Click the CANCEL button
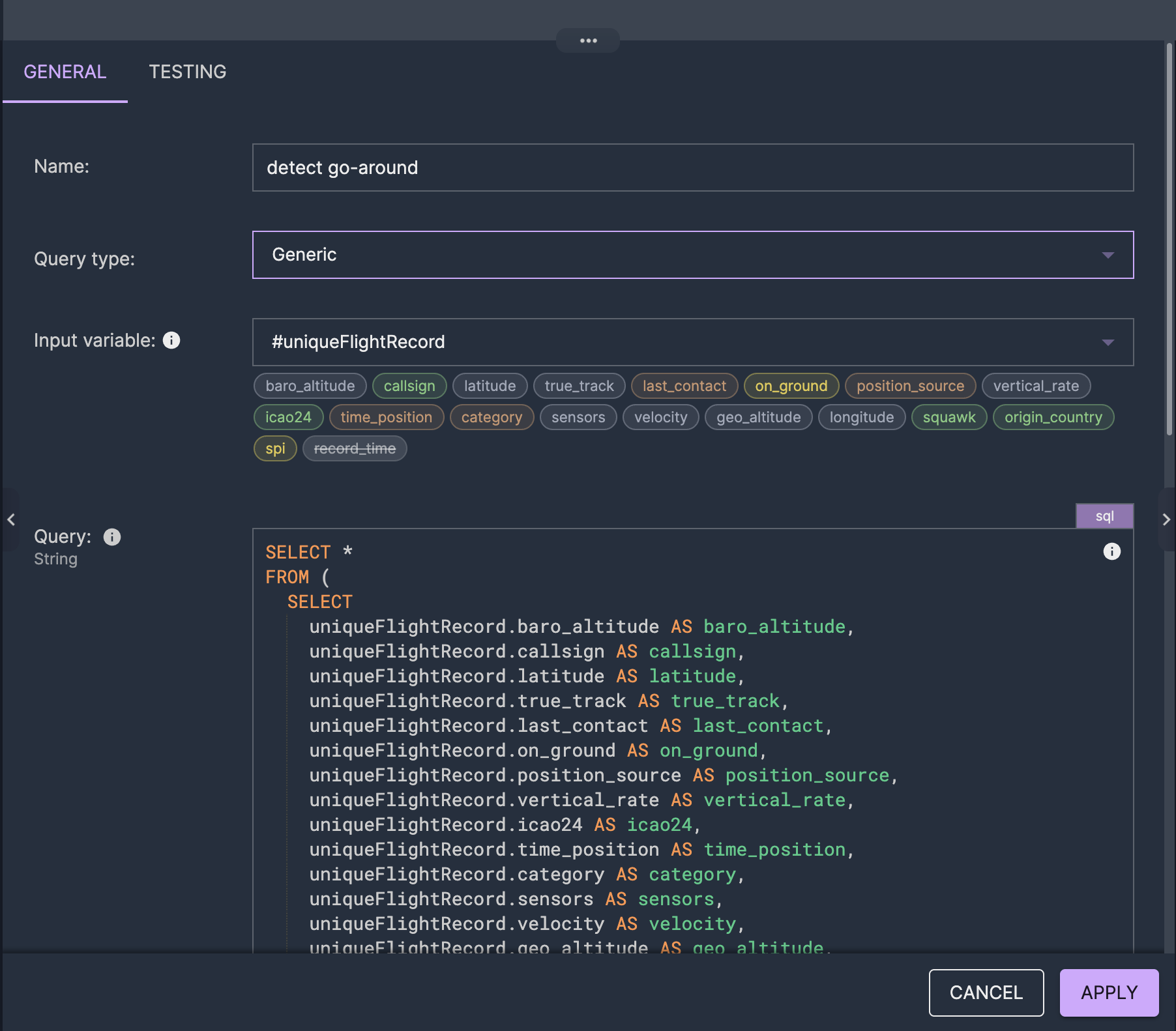 click(986, 993)
